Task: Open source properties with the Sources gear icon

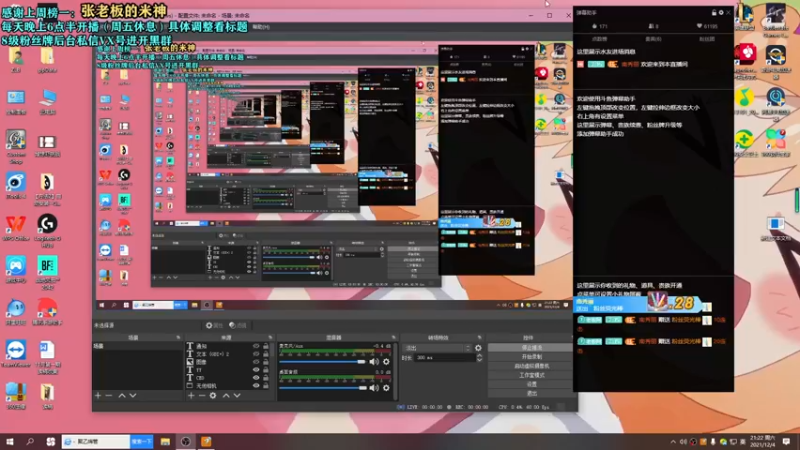Action: click(x=213, y=395)
